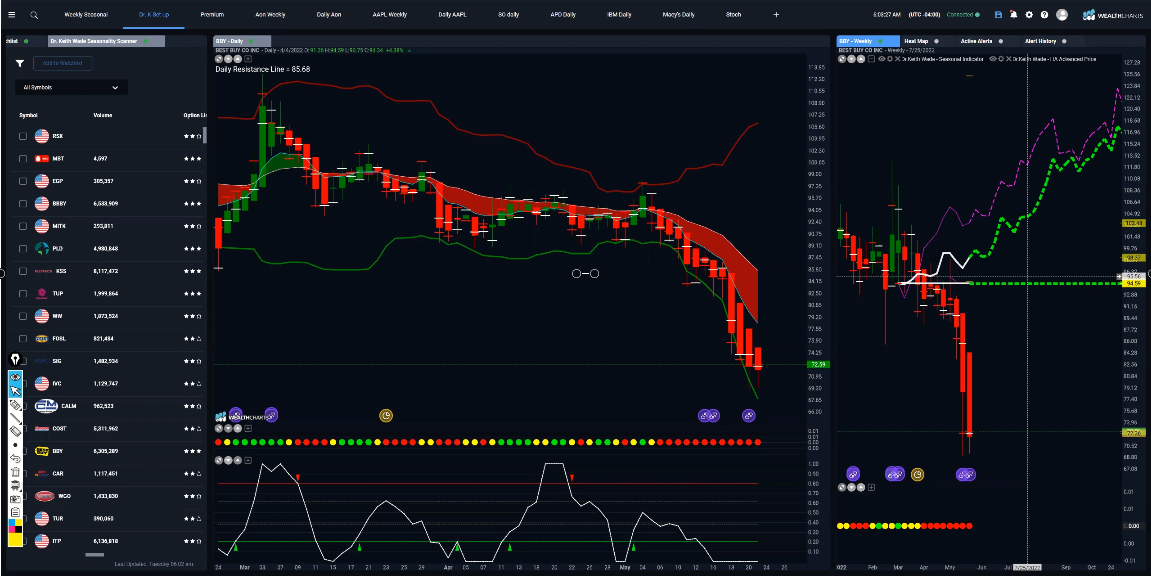The image size is (1151, 576).
Task: Toggle annotation visibility eye icon
Action: click(x=15, y=378)
